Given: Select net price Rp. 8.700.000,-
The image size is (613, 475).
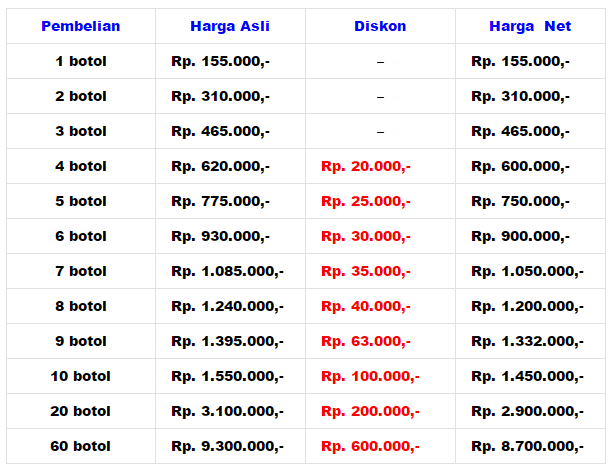Looking at the screenshot, I should click(x=527, y=446).
